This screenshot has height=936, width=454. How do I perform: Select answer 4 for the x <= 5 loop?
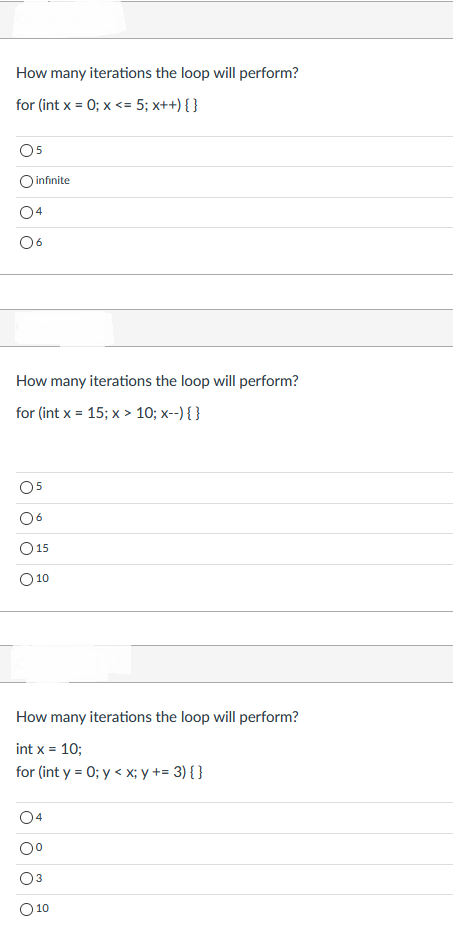point(26,211)
